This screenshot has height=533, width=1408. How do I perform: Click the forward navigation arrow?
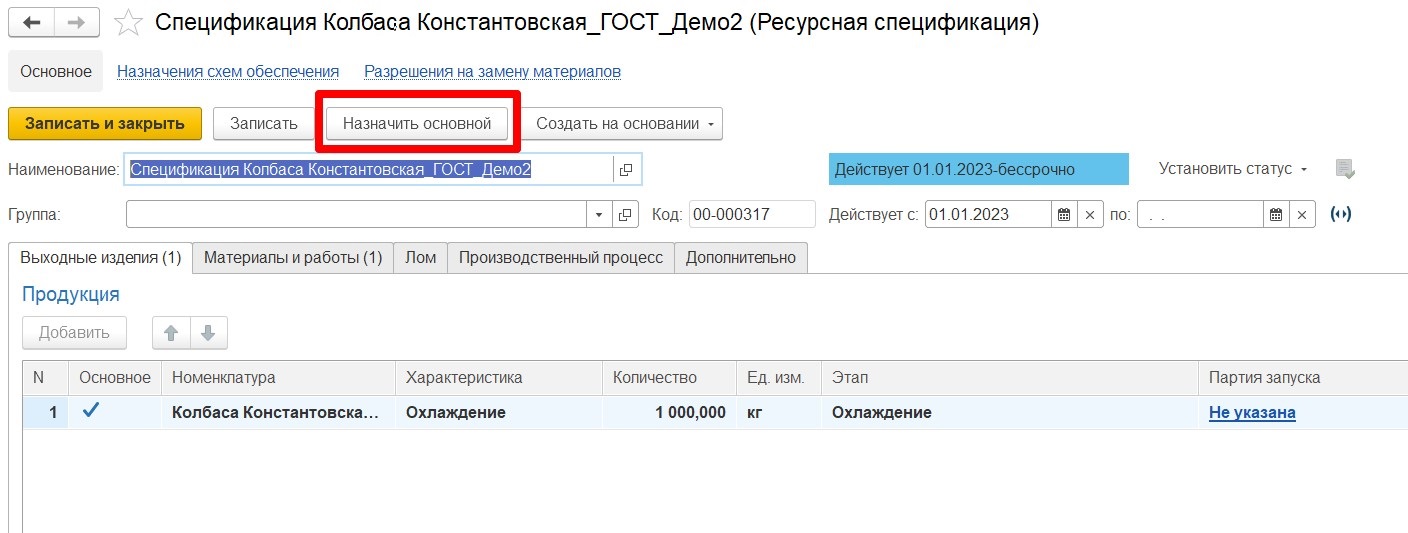click(77, 22)
